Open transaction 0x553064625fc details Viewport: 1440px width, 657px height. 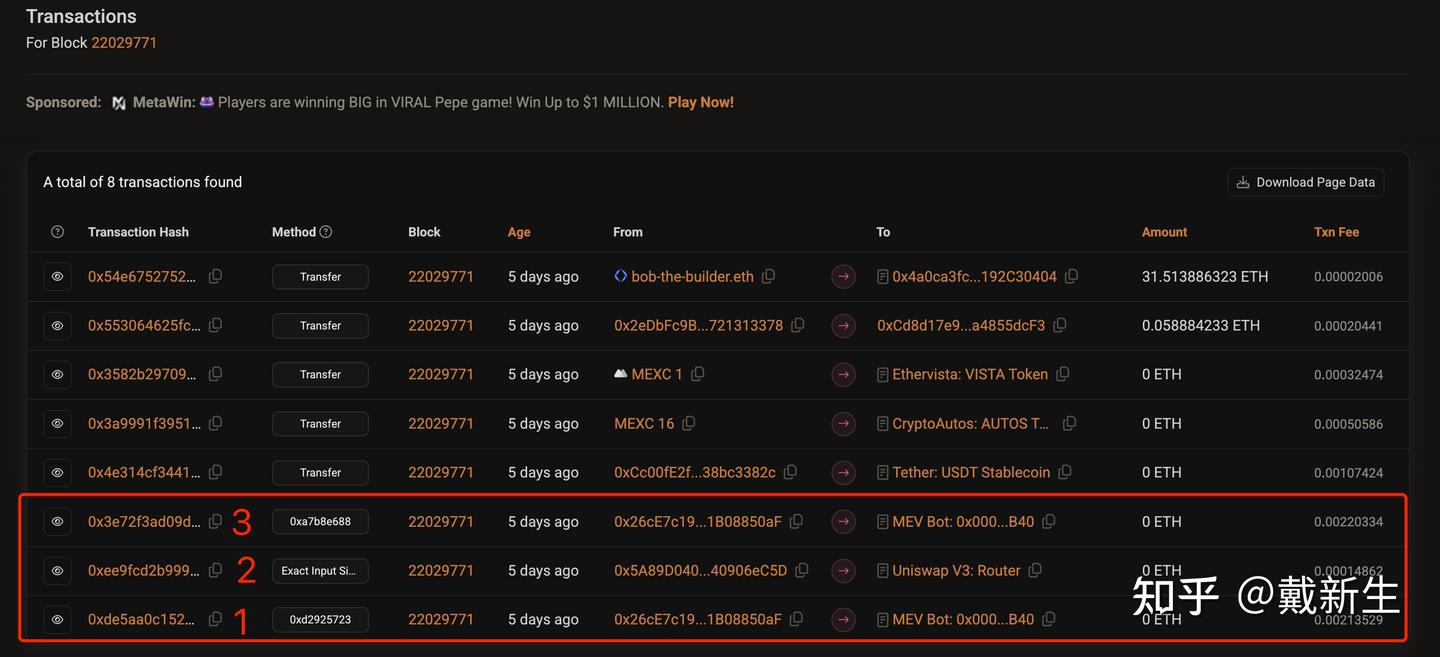[x=144, y=326]
